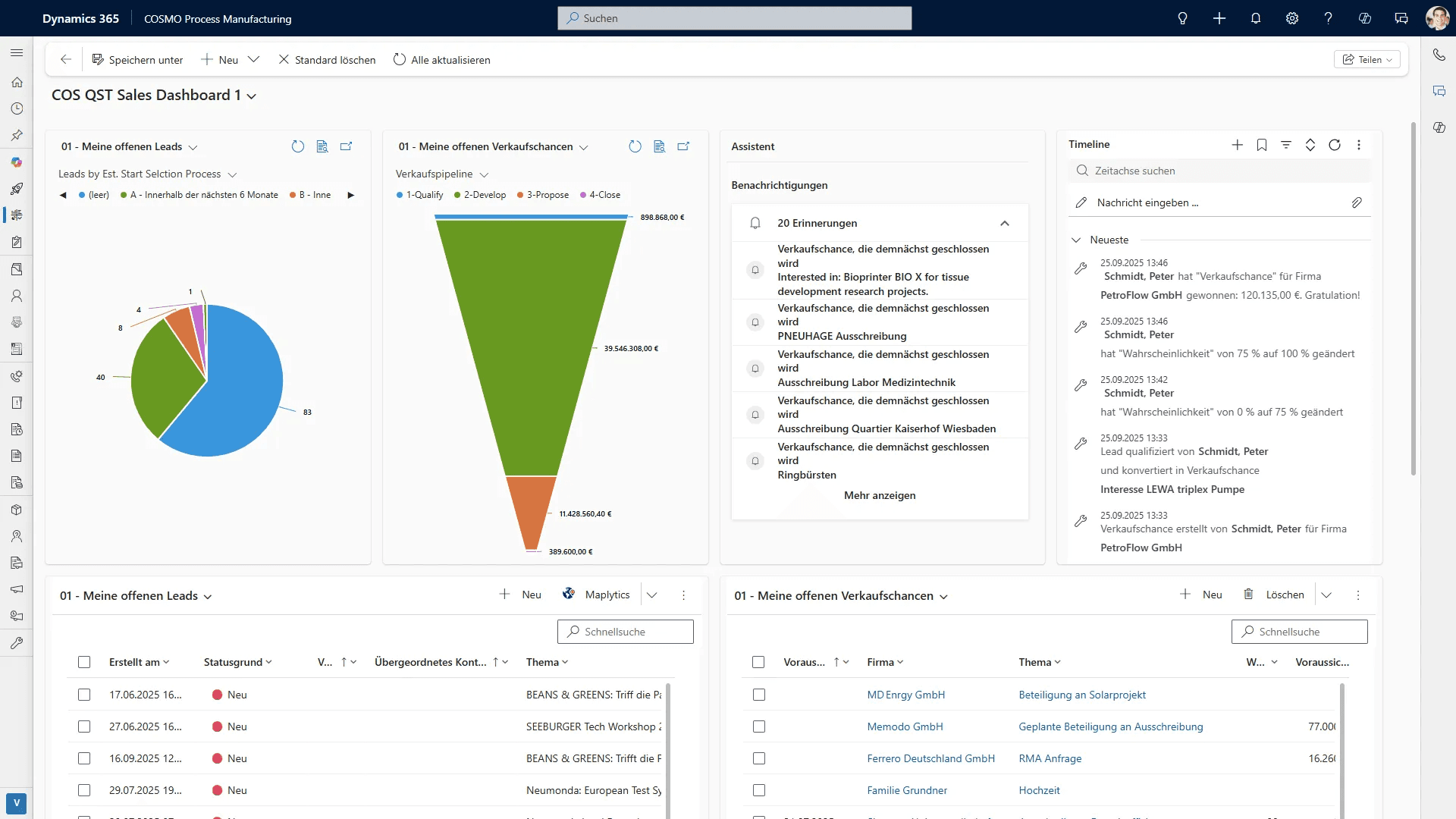Add a new Timeline record

pos(1238,145)
